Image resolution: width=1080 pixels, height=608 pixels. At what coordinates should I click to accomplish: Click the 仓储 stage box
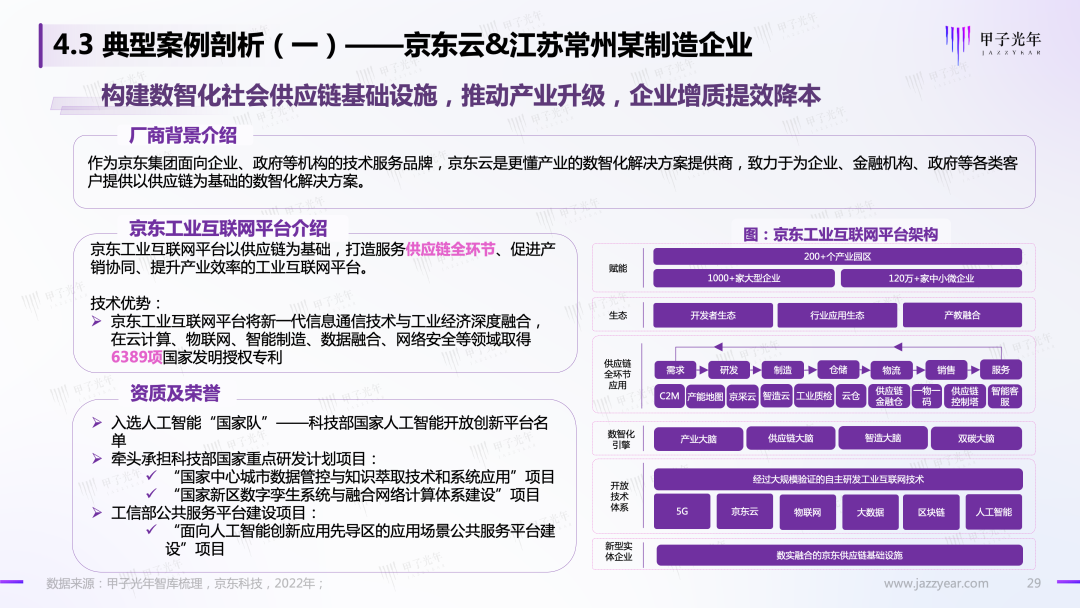pos(838,370)
